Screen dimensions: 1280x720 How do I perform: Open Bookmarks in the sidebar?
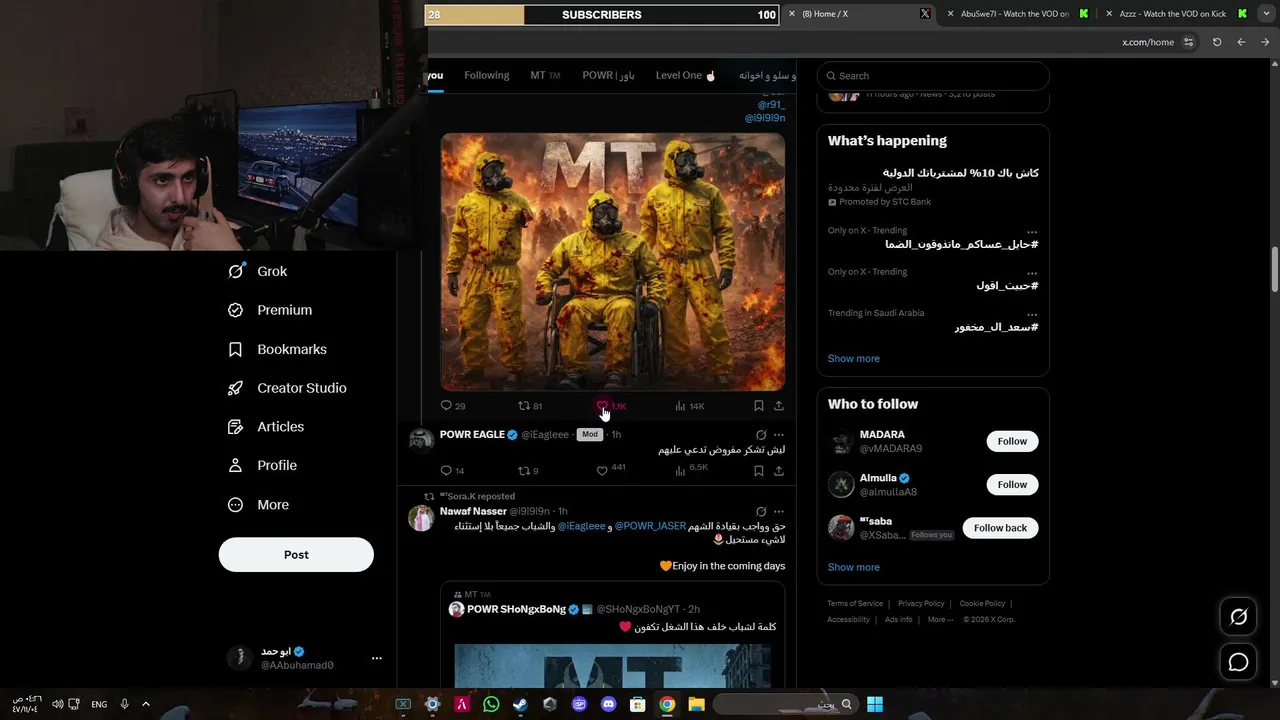coord(278,349)
